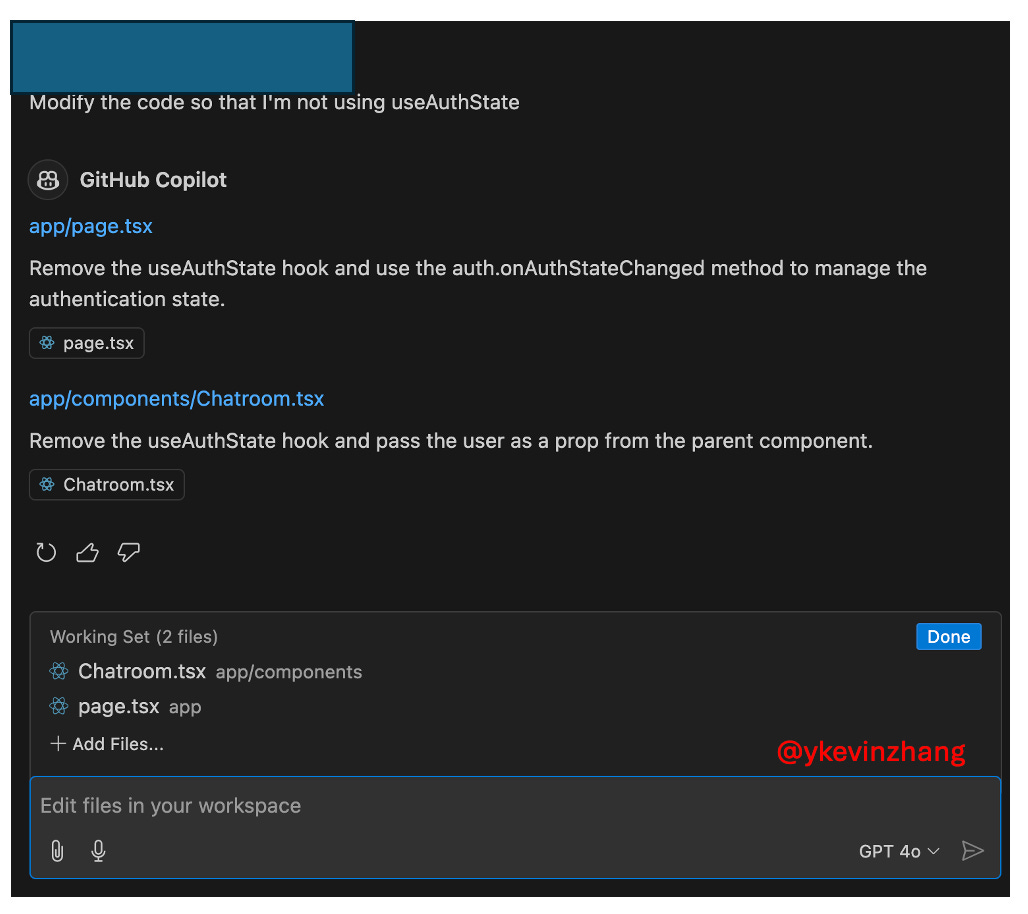This screenshot has height=914, width=1028.
Task: Click the React icon next to page.tsx in Working Set
Action: click(59, 706)
